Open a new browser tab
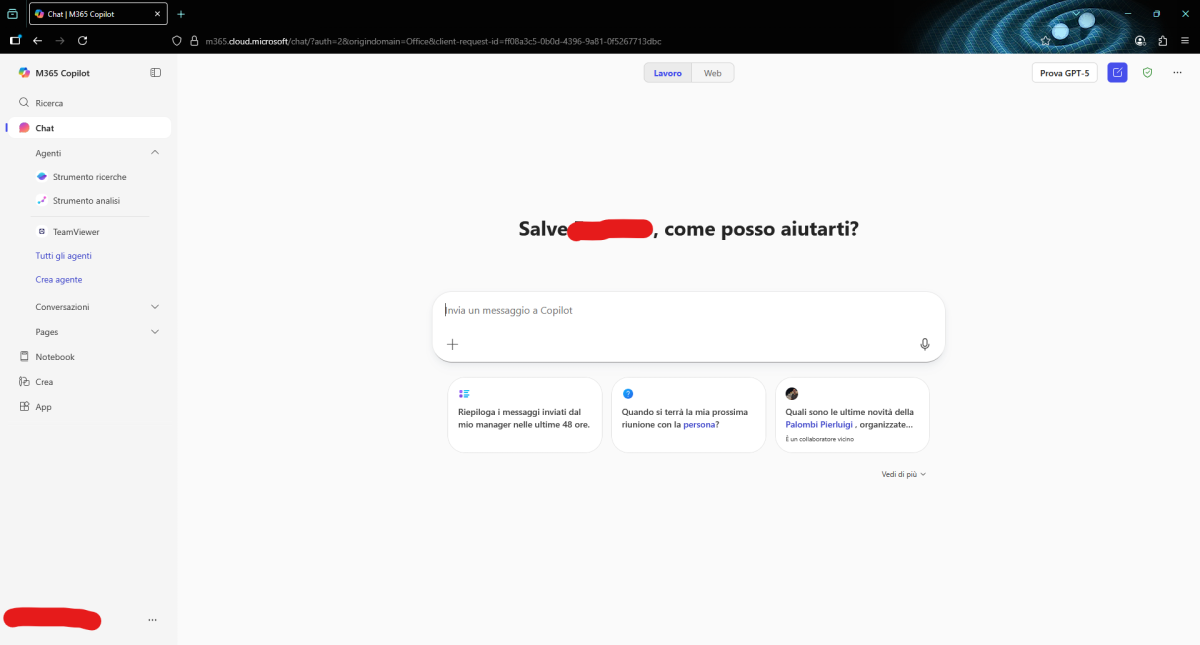 [x=181, y=14]
